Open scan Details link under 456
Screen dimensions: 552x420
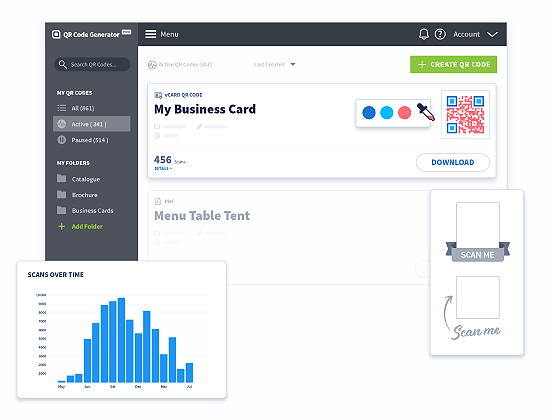[x=163, y=169]
